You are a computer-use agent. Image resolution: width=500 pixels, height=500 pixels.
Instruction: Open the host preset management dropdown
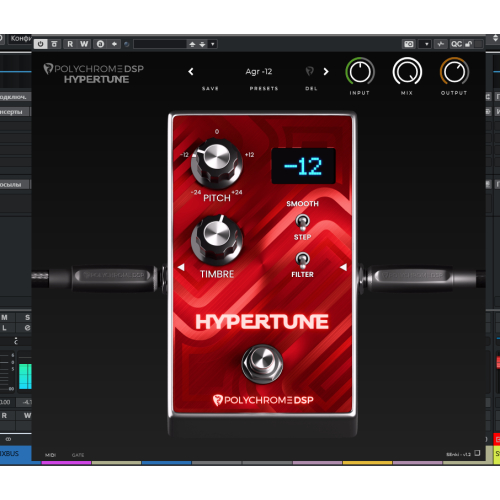[x=213, y=44]
